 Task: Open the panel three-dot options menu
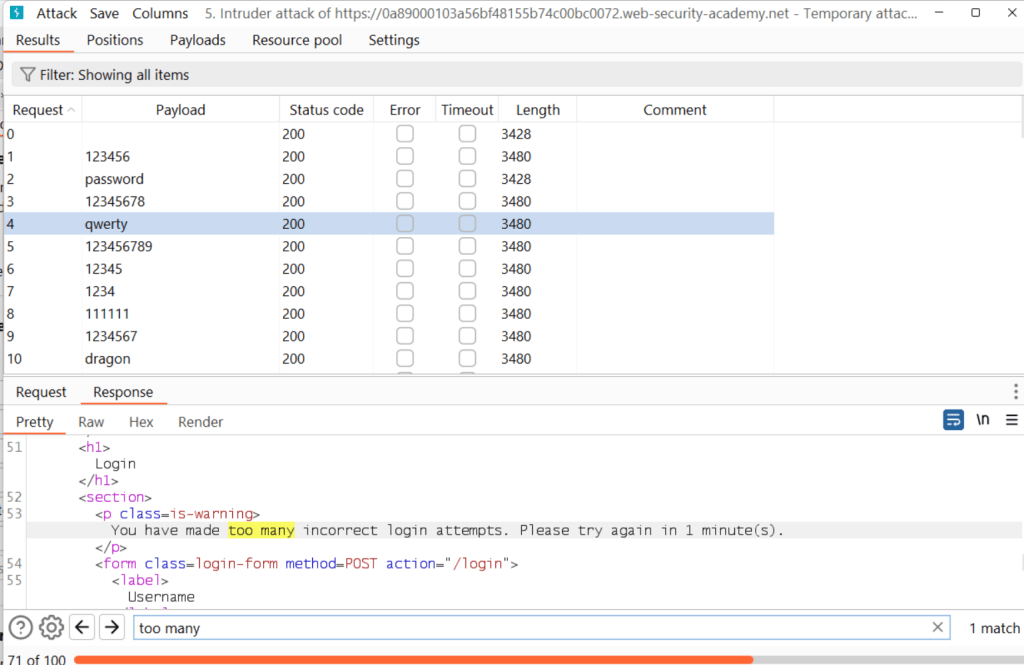click(x=1015, y=392)
